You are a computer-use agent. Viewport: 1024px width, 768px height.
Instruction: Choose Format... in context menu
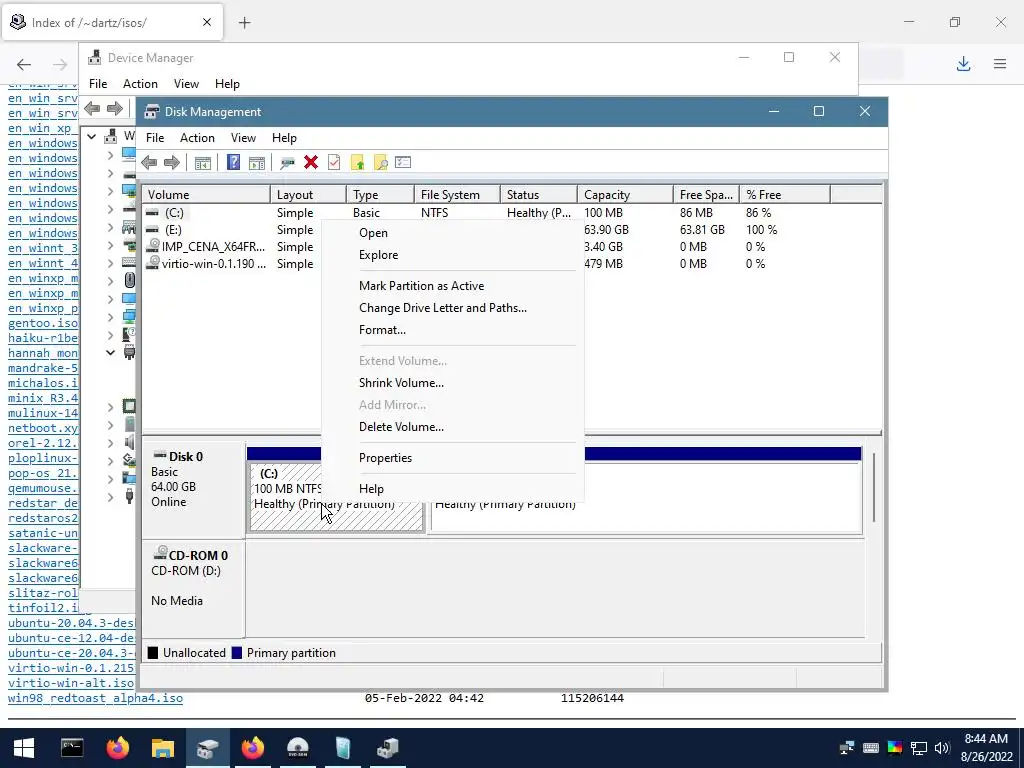(383, 330)
